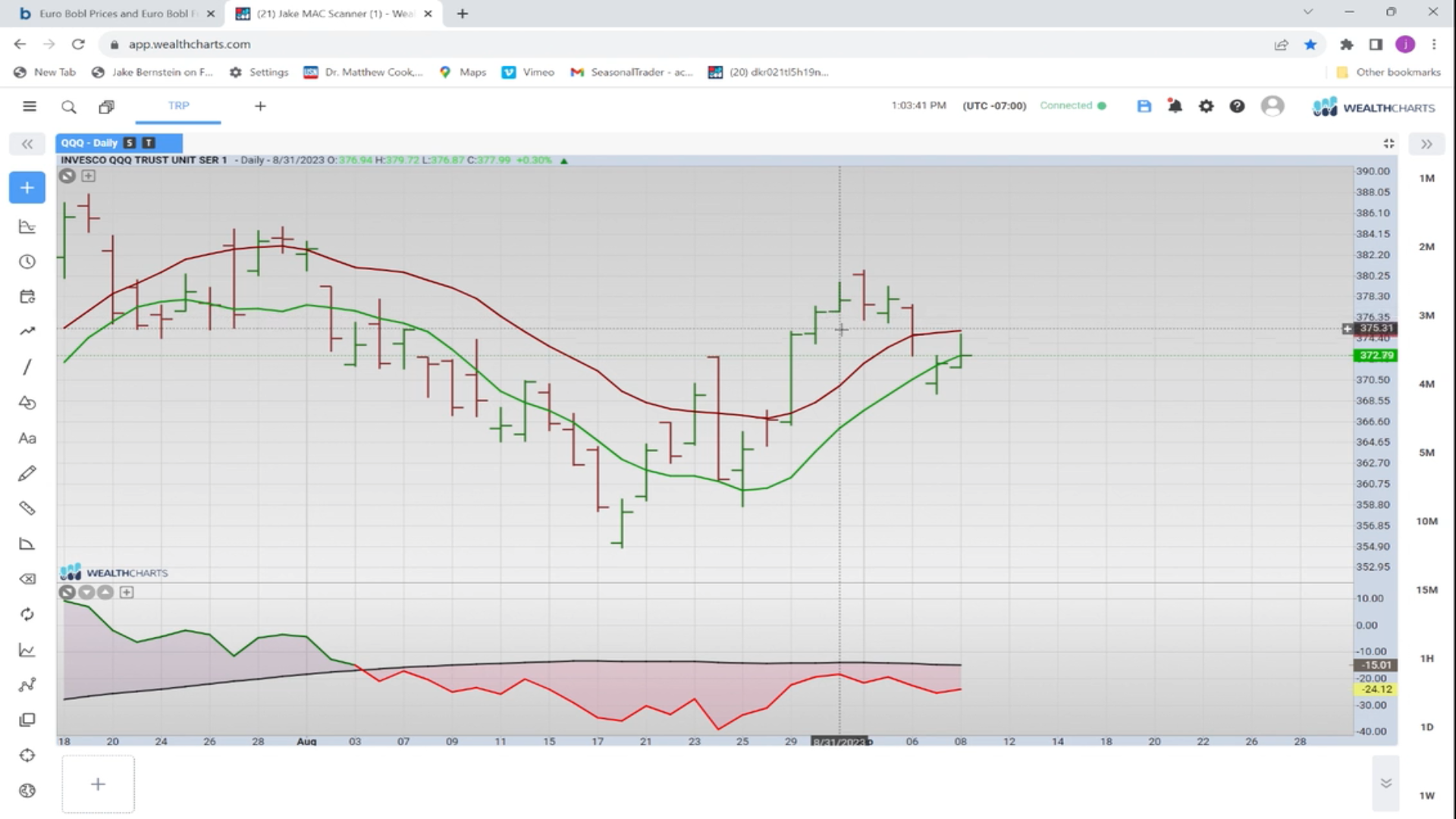
Task: Open the hamburger main menu
Action: [30, 106]
